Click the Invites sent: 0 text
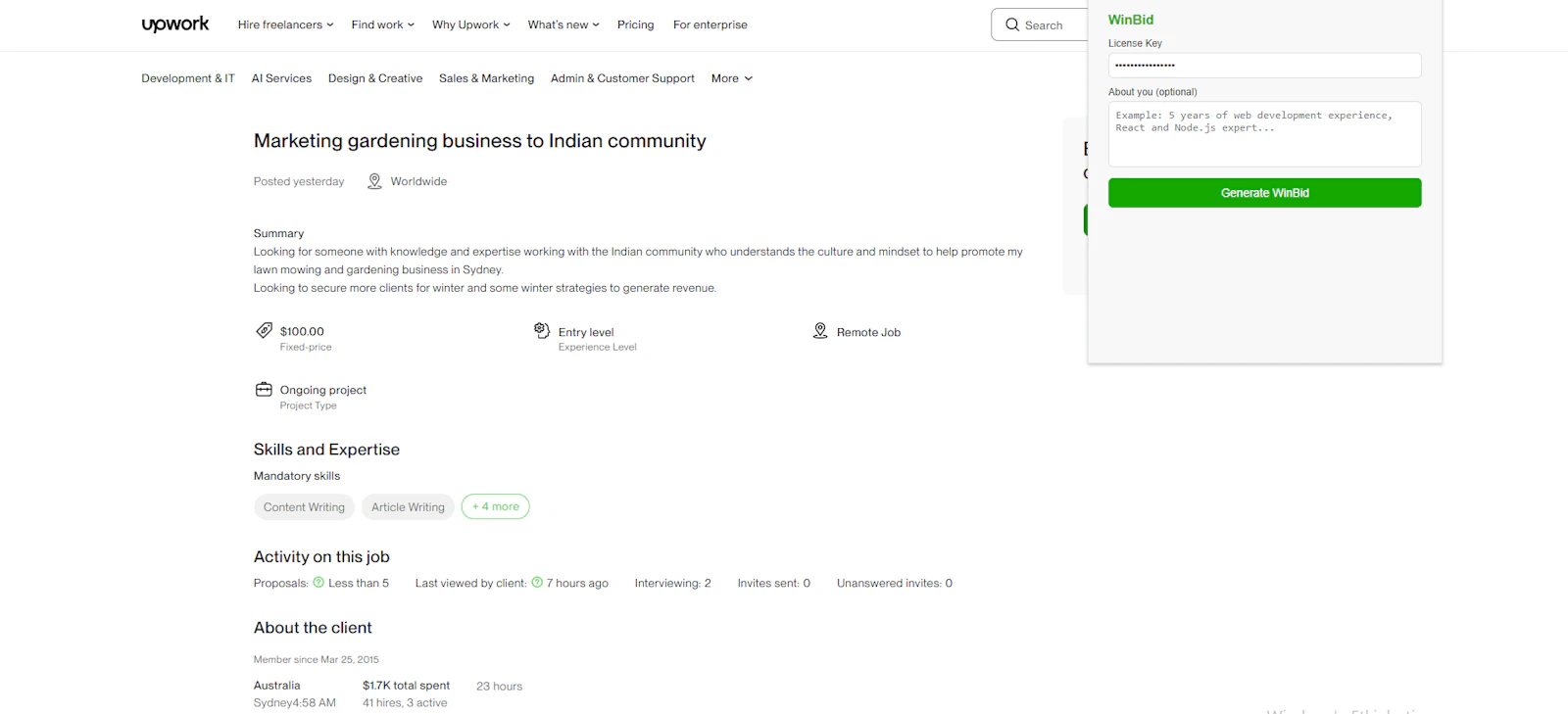Screen dimensions: 1568x714 pos(774,583)
